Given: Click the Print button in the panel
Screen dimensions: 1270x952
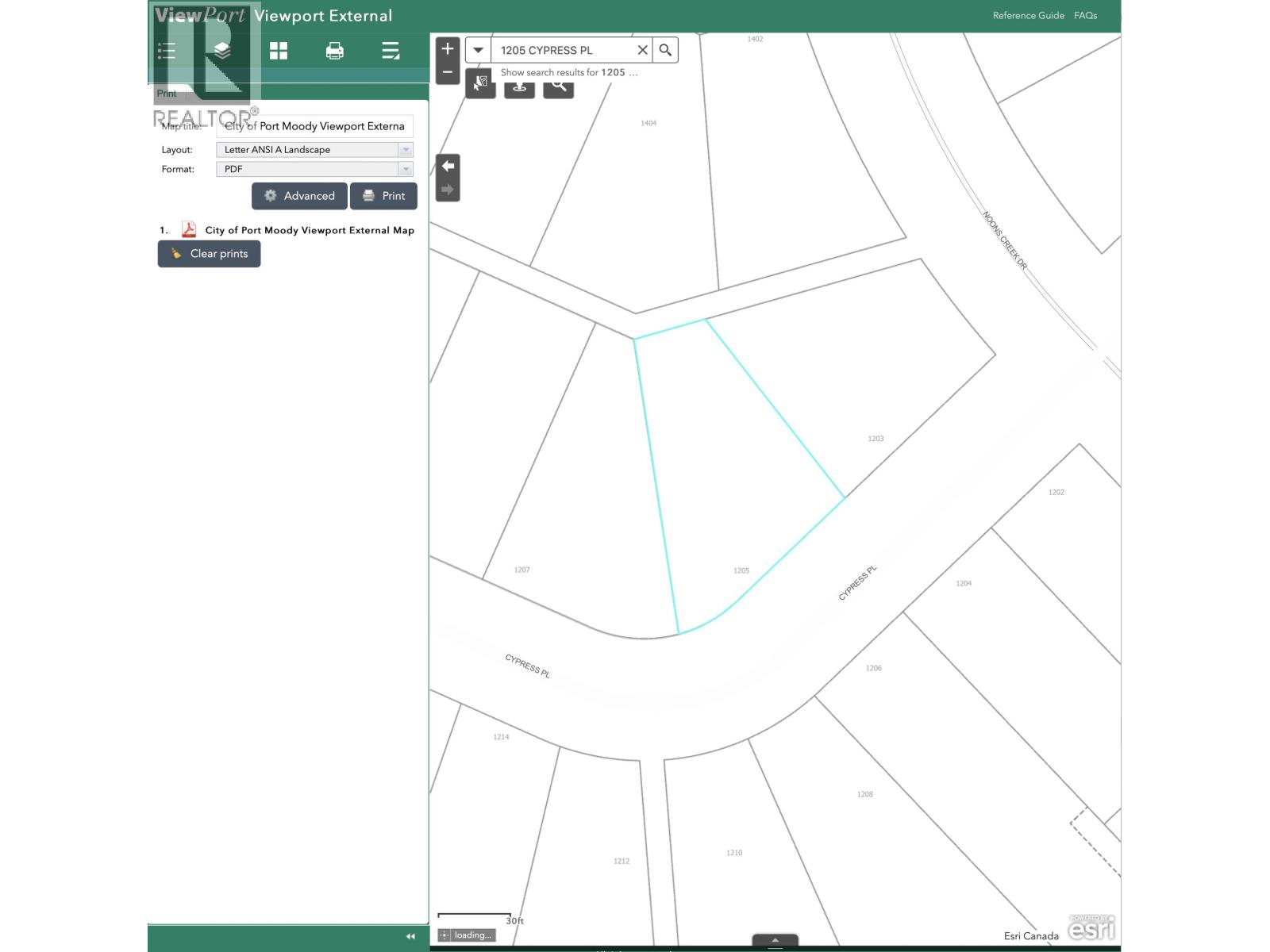Looking at the screenshot, I should point(383,196).
